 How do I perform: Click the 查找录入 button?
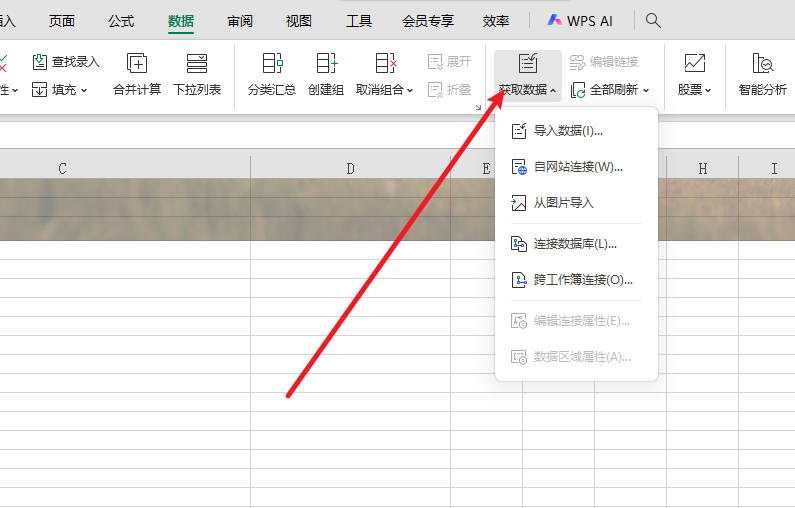point(66,62)
